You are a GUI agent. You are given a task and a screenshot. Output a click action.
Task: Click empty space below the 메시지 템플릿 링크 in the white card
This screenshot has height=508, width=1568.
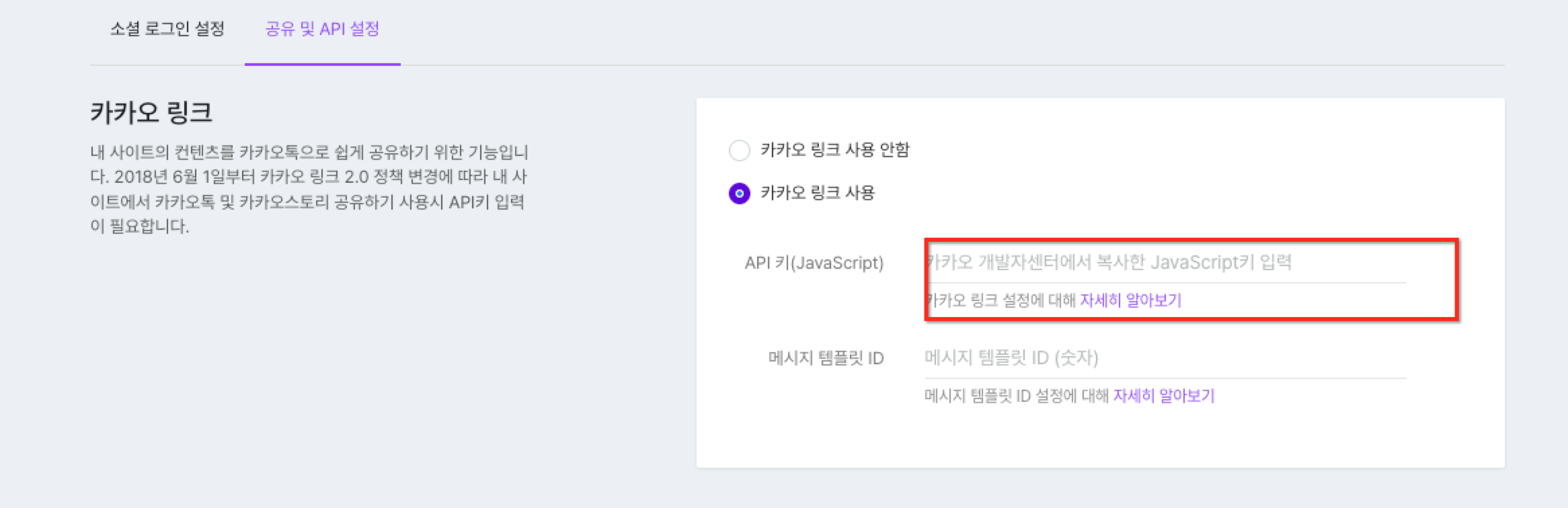pyautogui.click(x=1100, y=437)
